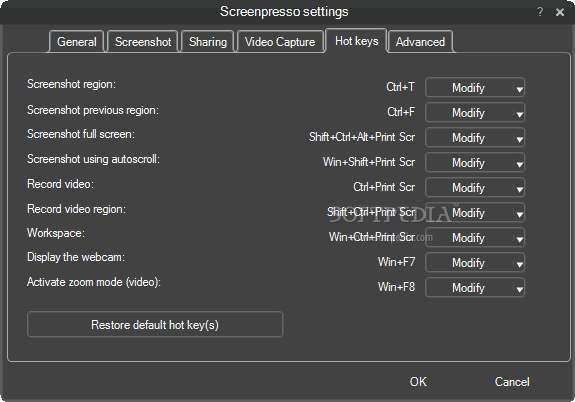Expand Modify dropdown arrow for Record video
This screenshot has height=402, width=575.
[x=519, y=188]
